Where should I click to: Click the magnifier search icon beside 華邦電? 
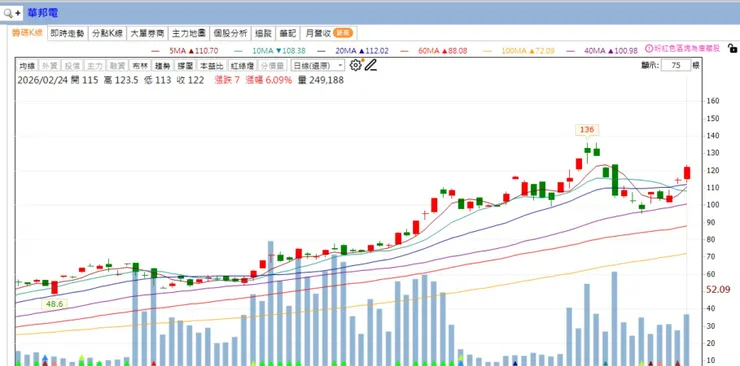(8, 13)
